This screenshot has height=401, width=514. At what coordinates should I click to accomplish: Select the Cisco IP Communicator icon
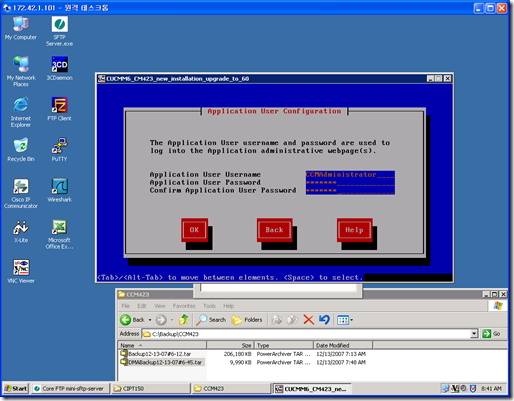point(21,194)
